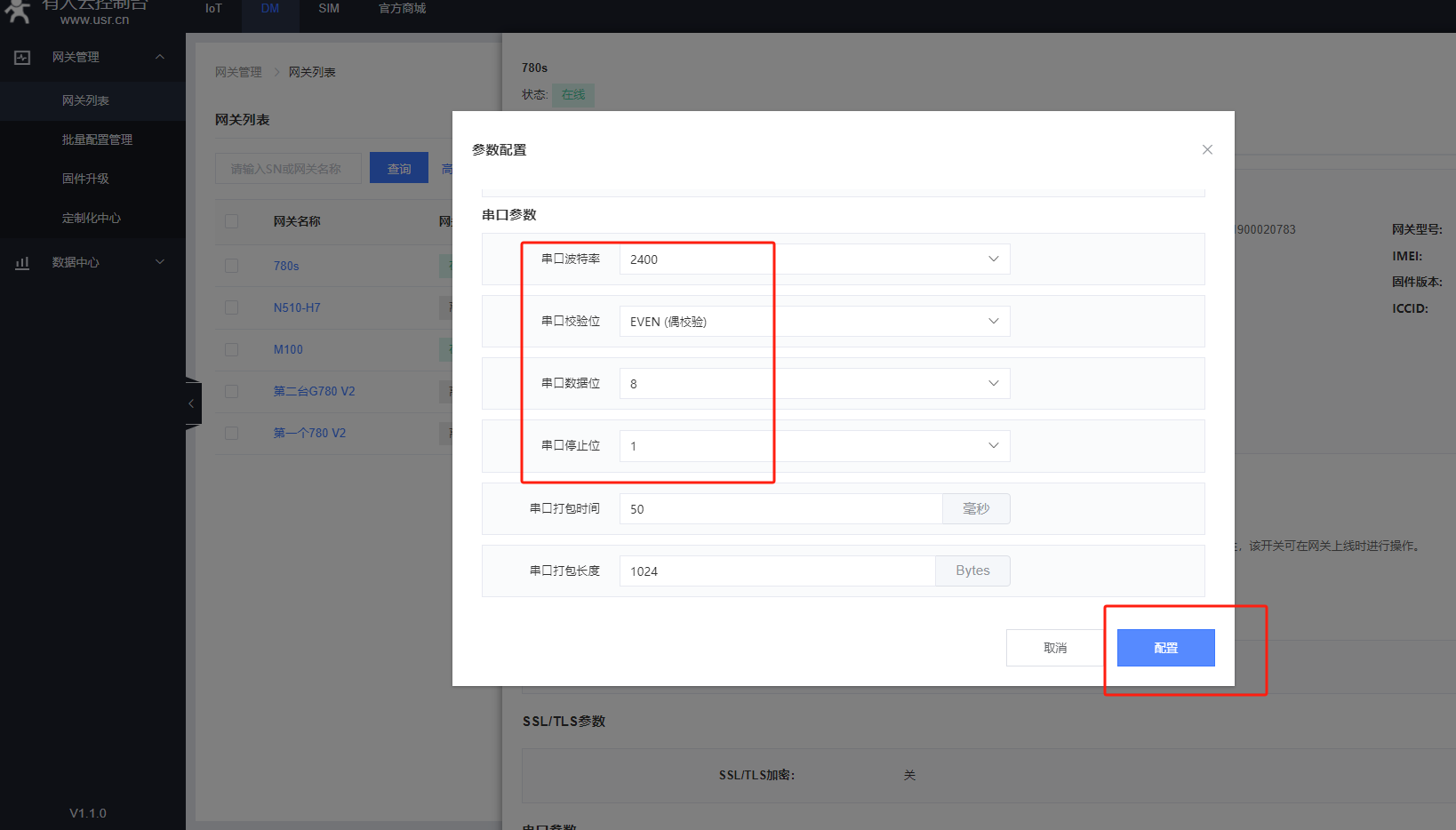This screenshot has width=1456, height=830.
Task: Switch to the SIM tab
Action: [329, 9]
